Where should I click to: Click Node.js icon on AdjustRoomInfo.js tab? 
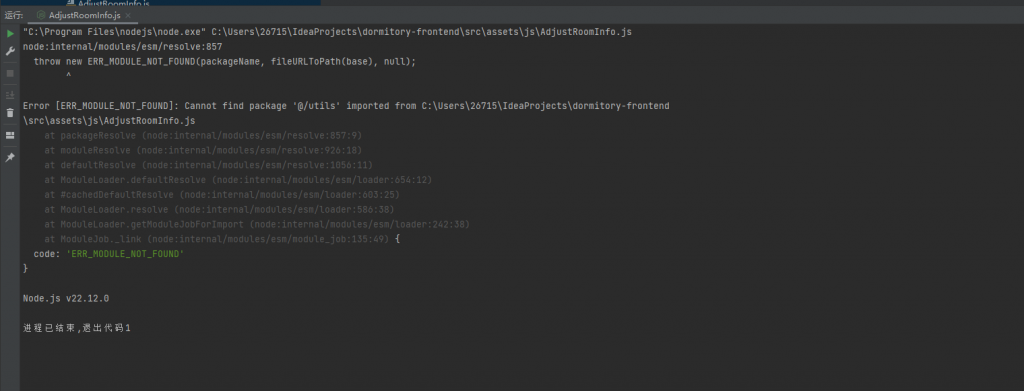(x=42, y=15)
